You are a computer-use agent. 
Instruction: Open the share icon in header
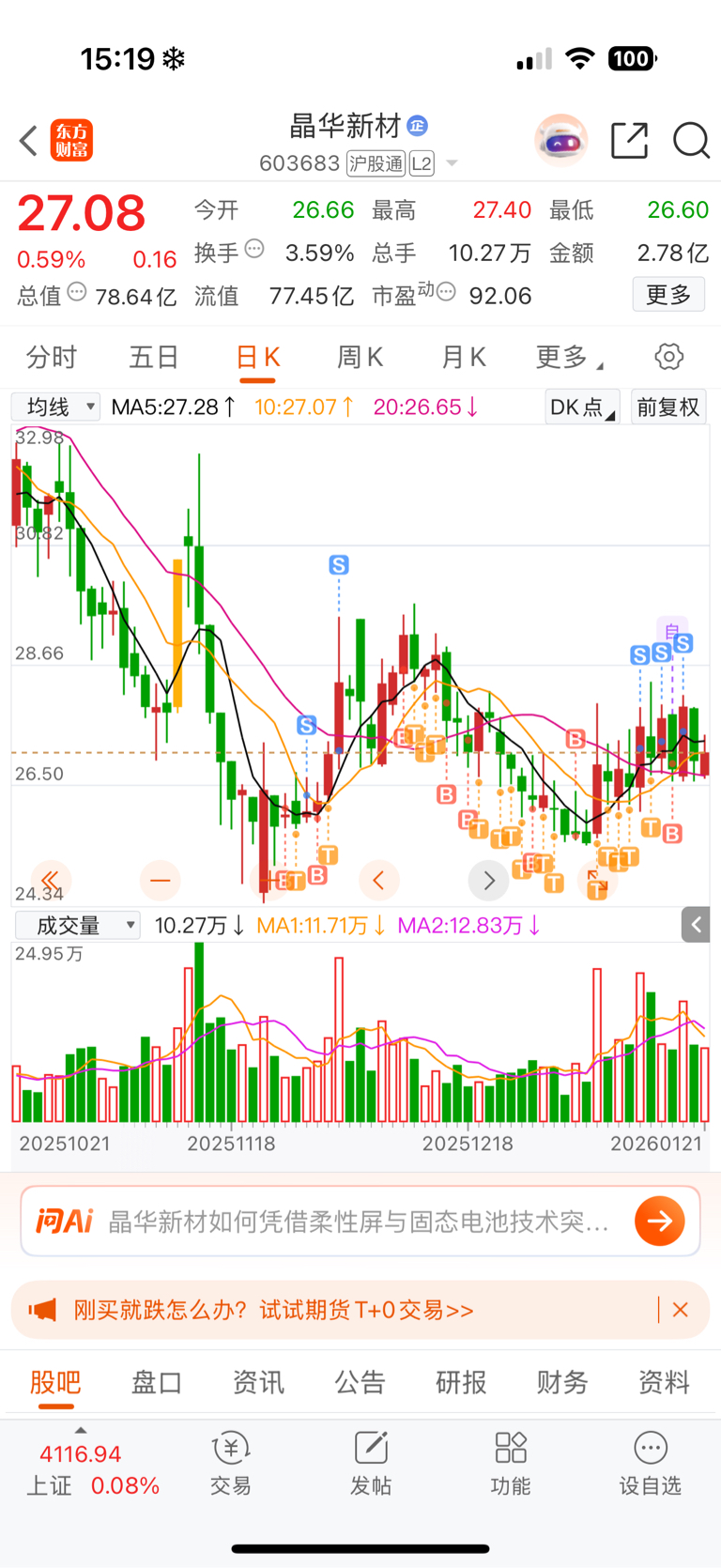(629, 141)
